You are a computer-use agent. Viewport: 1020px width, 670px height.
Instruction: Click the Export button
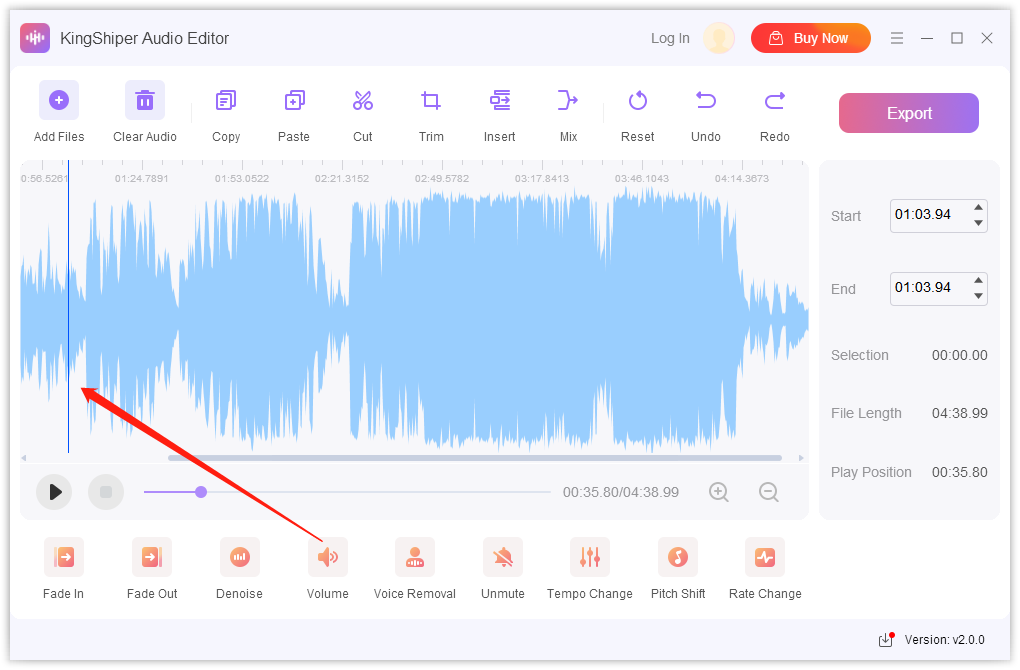909,113
